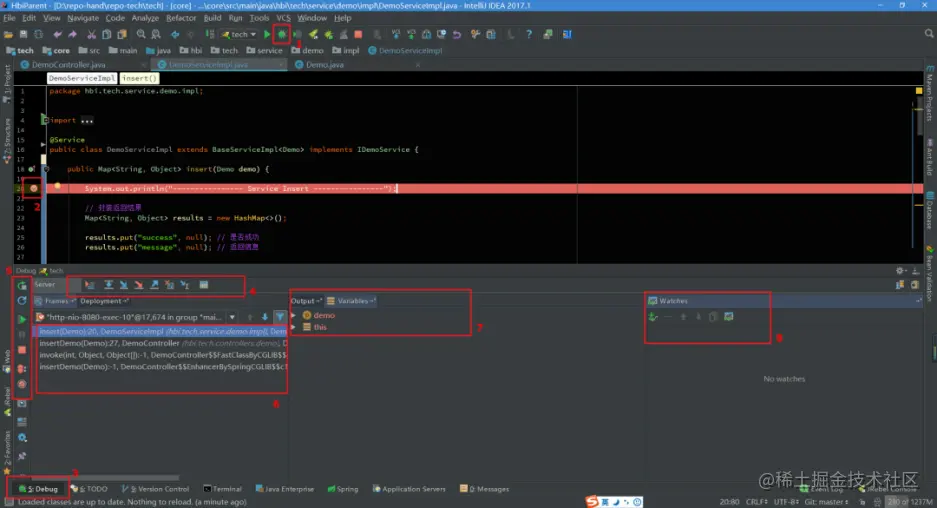Image resolution: width=937 pixels, height=508 pixels.
Task: Toggle tool window visibility at bottom-left corner
Action: pyautogui.click(x=8, y=502)
